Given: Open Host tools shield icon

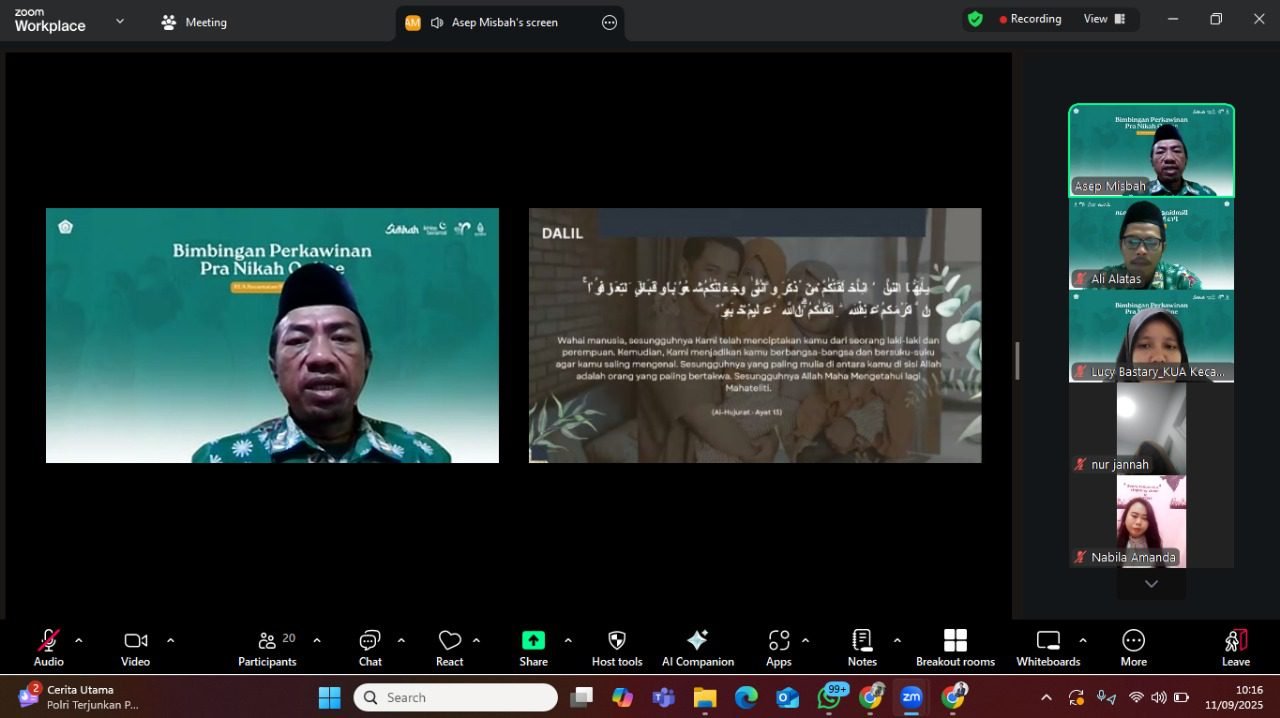Looking at the screenshot, I should pyautogui.click(x=617, y=647).
